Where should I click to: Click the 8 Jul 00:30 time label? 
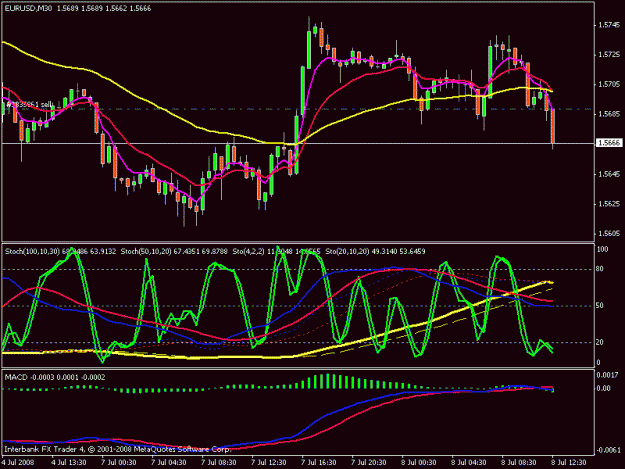click(419, 463)
